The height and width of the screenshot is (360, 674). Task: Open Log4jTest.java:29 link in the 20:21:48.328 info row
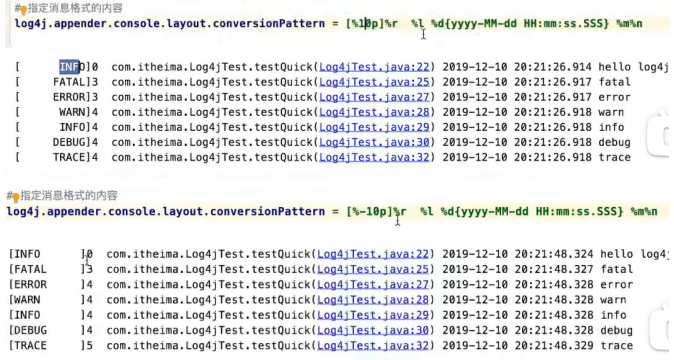coord(373,315)
